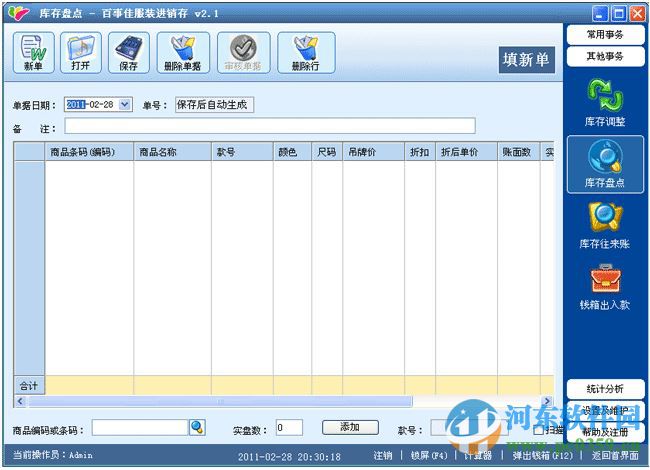The height and width of the screenshot is (470, 650).
Task: Click the 填新单 status label
Action: 526,60
